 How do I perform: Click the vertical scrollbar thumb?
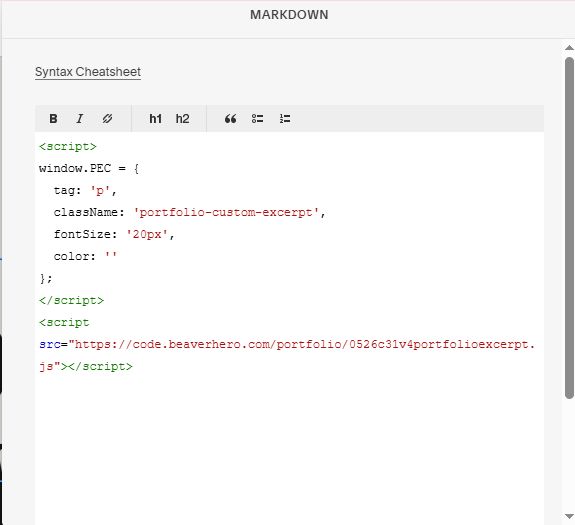point(569,227)
